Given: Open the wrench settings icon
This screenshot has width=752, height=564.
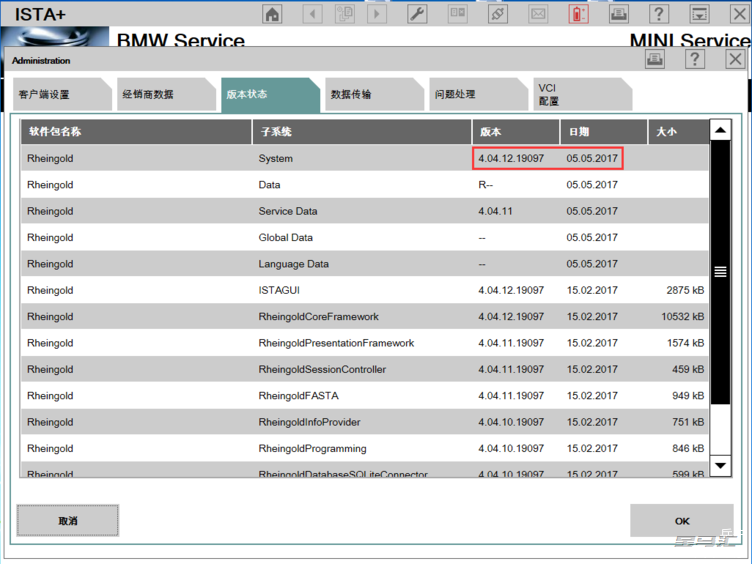Looking at the screenshot, I should [x=417, y=14].
